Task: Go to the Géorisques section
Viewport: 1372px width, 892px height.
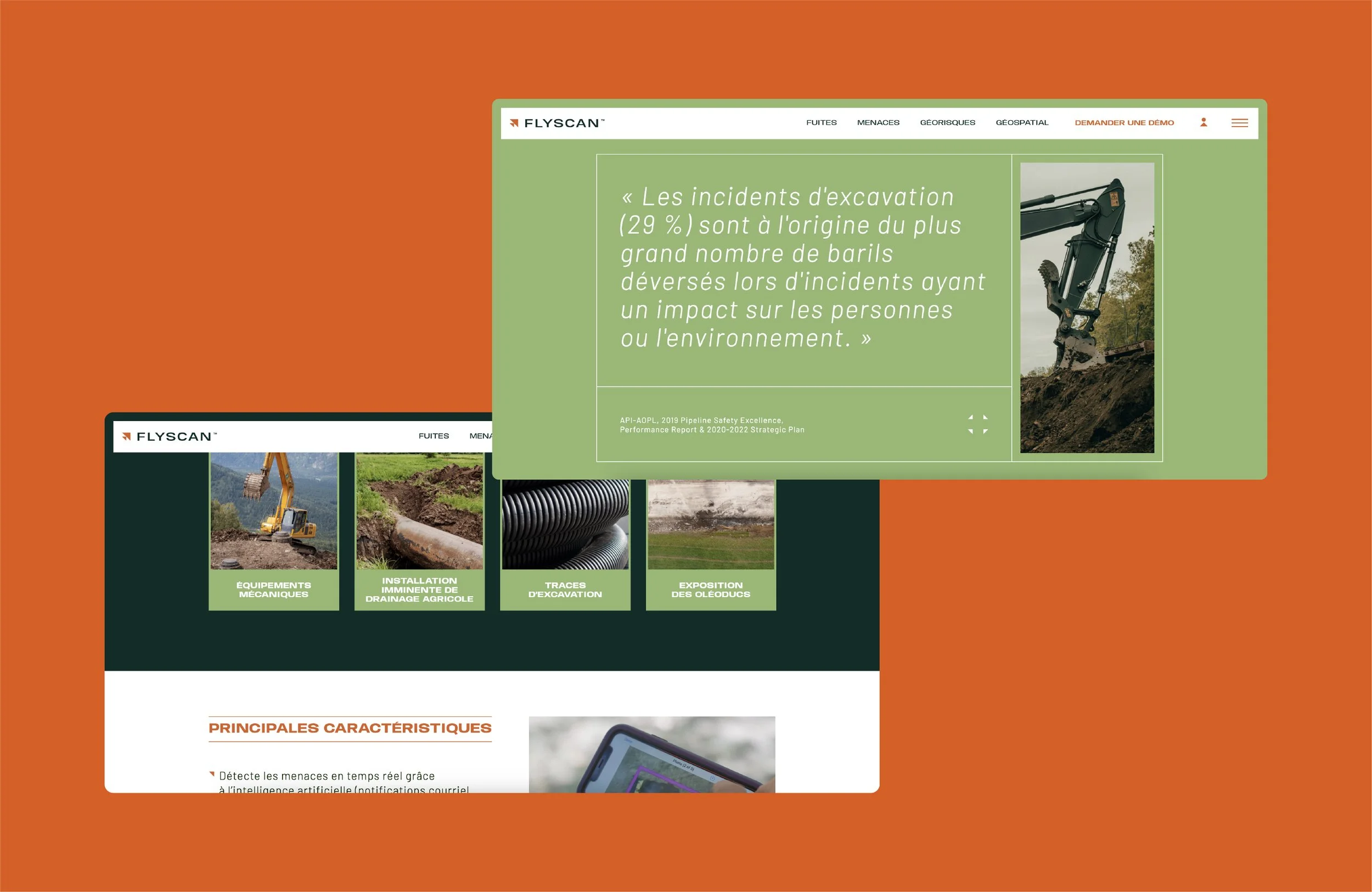Action: pos(947,123)
